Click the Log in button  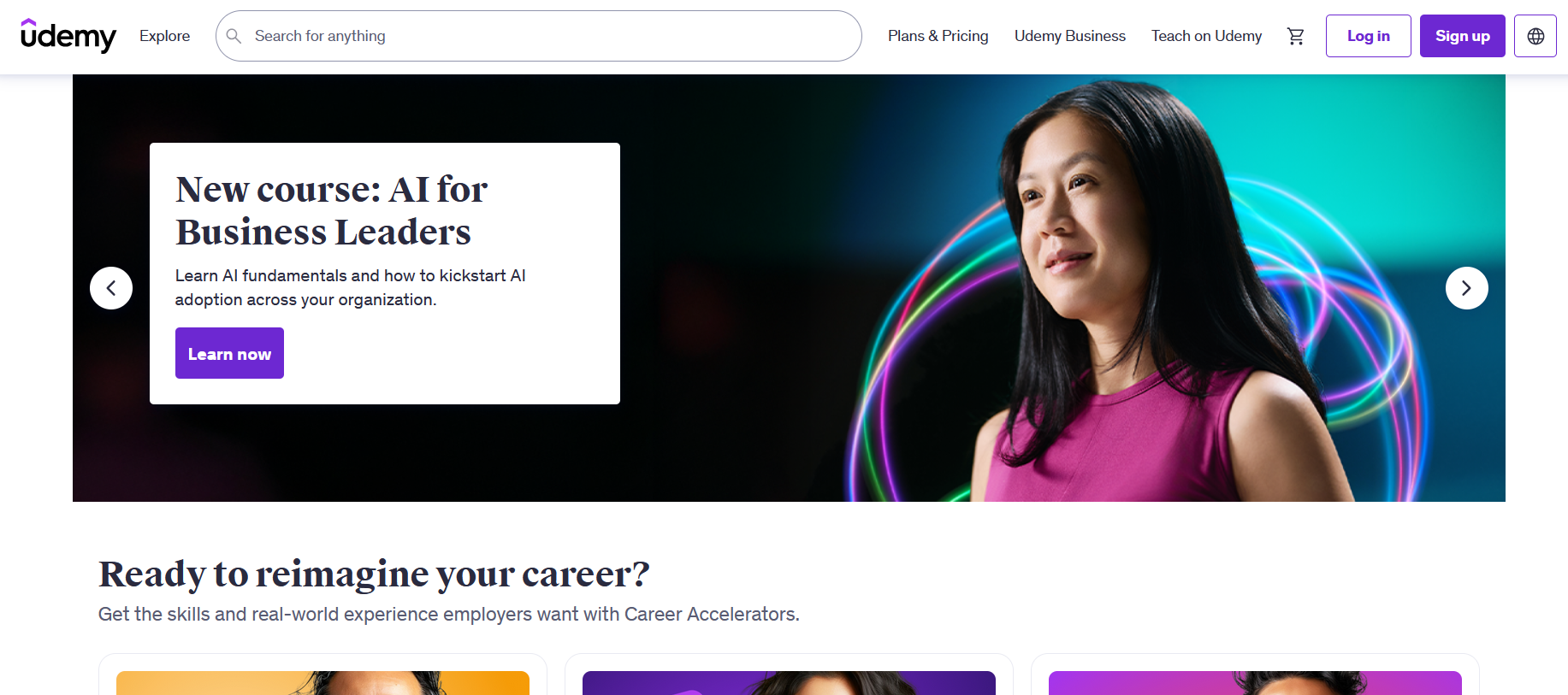pyautogui.click(x=1368, y=36)
